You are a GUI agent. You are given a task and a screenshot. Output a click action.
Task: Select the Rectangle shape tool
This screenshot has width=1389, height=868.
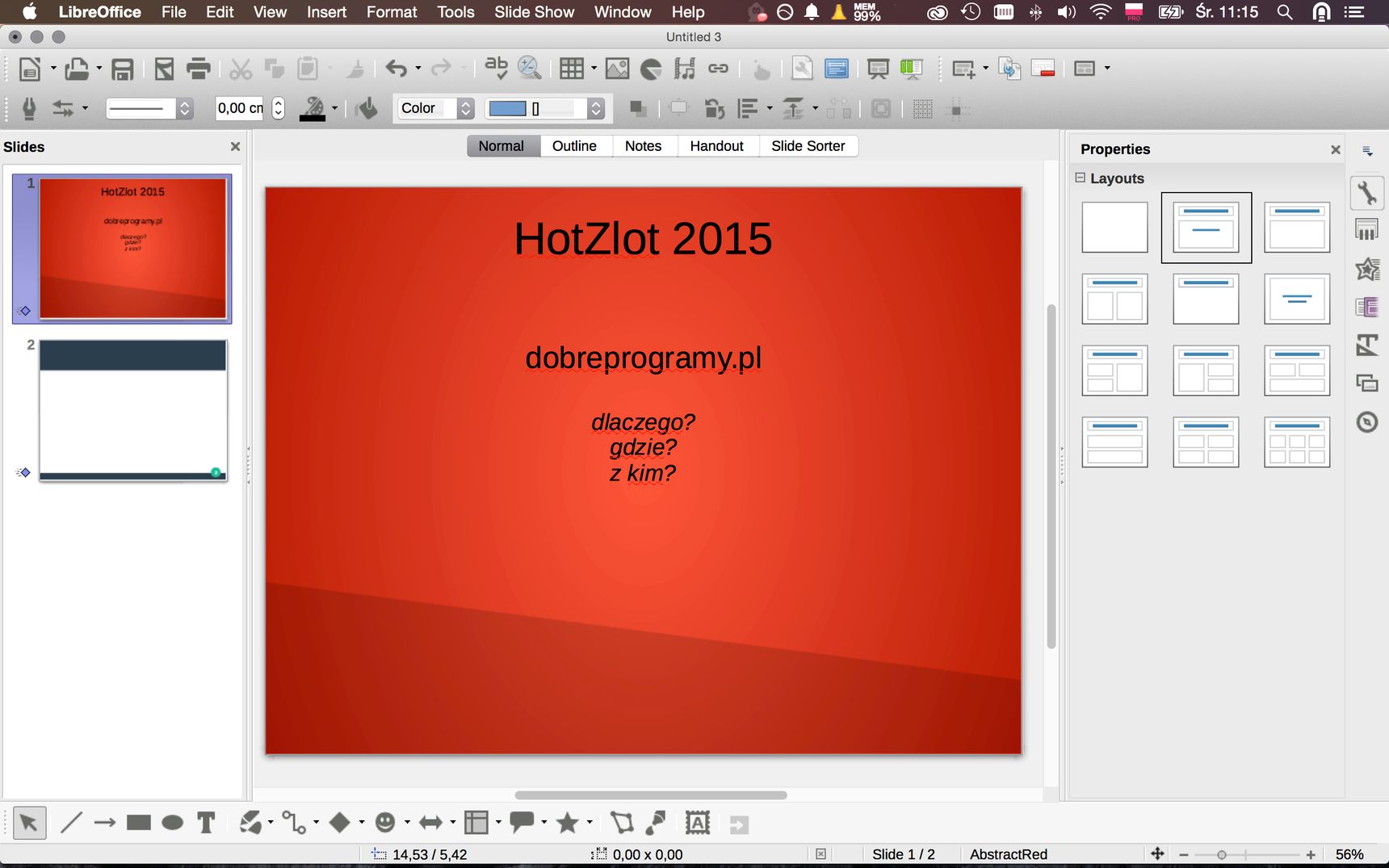click(139, 823)
